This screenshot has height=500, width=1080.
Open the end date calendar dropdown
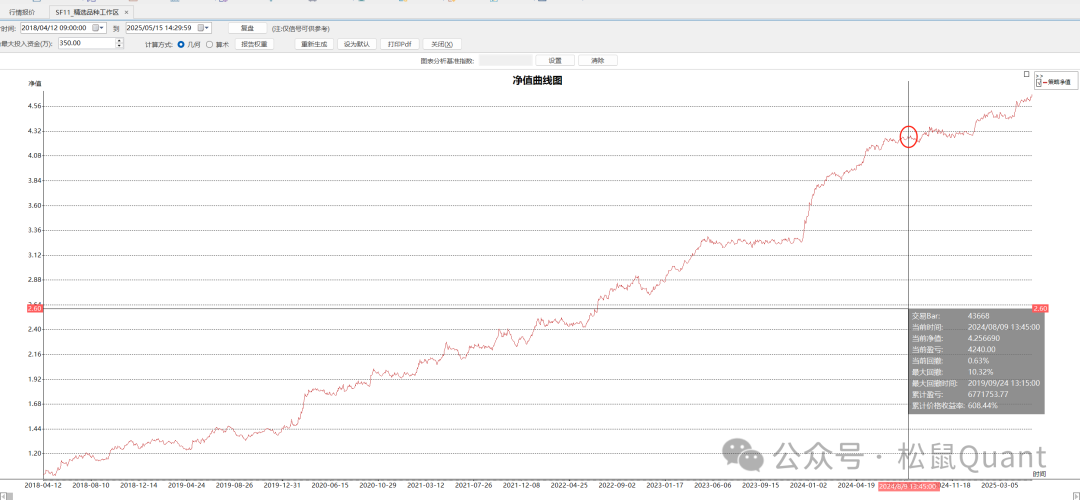(x=206, y=28)
